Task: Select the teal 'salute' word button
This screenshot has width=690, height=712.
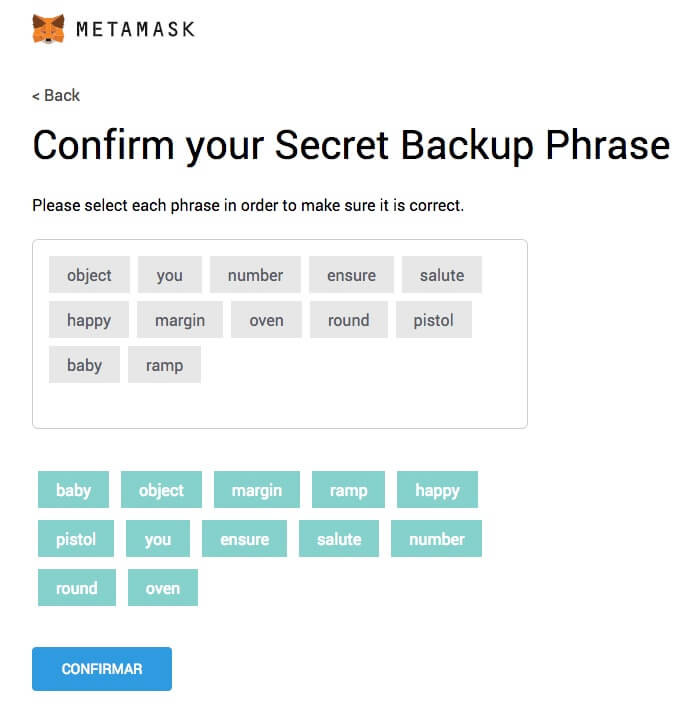Action: pyautogui.click(x=339, y=539)
